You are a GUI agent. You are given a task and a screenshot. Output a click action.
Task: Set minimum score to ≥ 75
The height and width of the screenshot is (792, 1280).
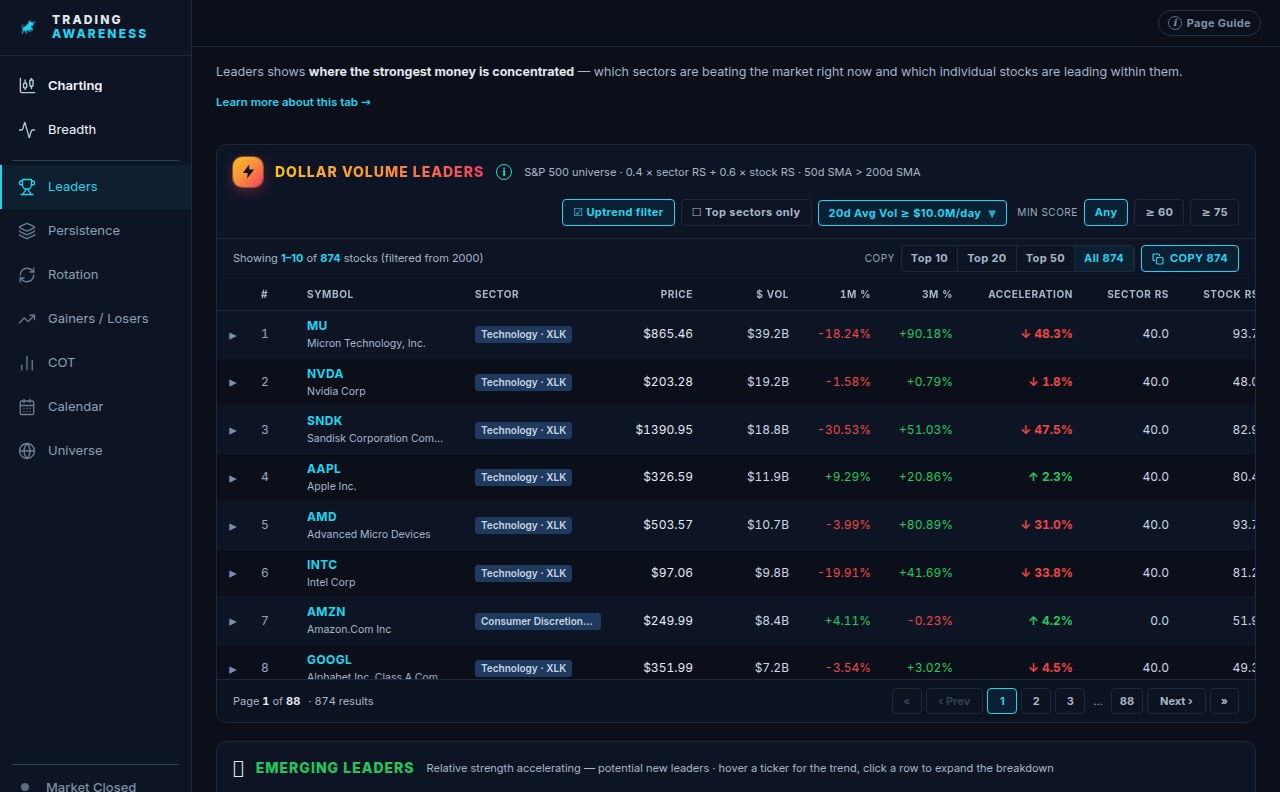click(1215, 212)
